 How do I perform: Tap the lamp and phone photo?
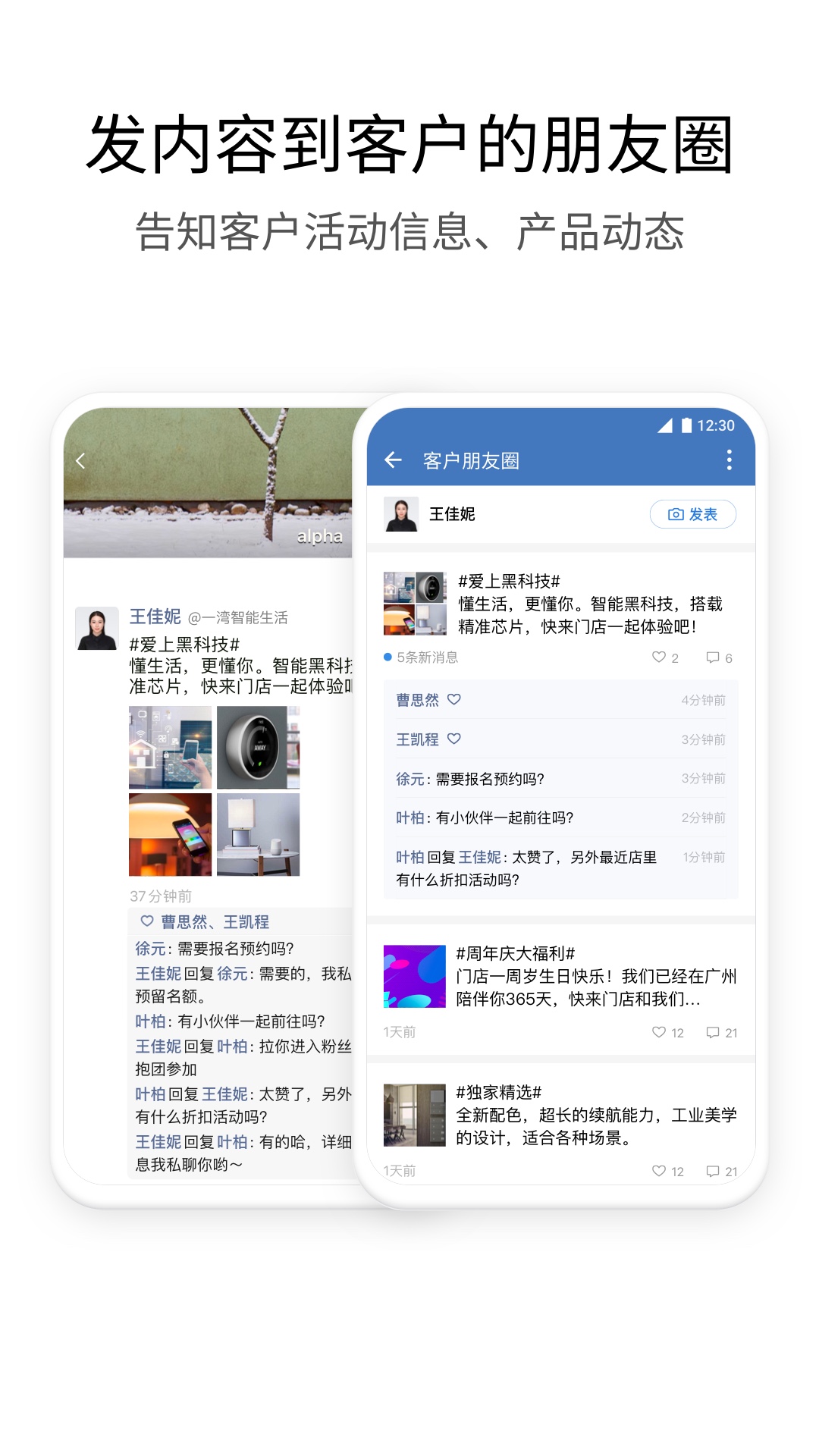click(x=171, y=834)
